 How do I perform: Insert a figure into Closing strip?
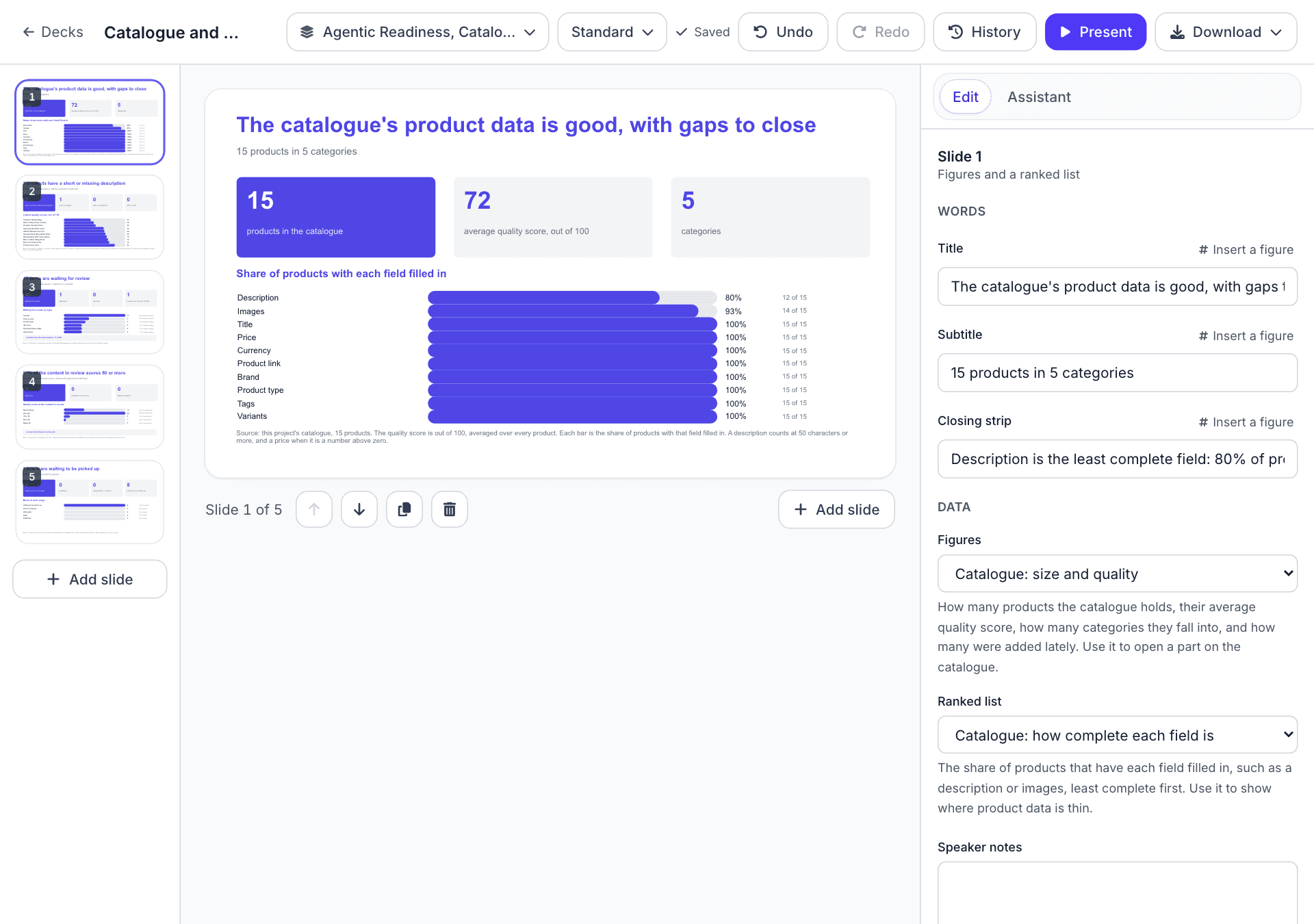pyautogui.click(x=1246, y=422)
